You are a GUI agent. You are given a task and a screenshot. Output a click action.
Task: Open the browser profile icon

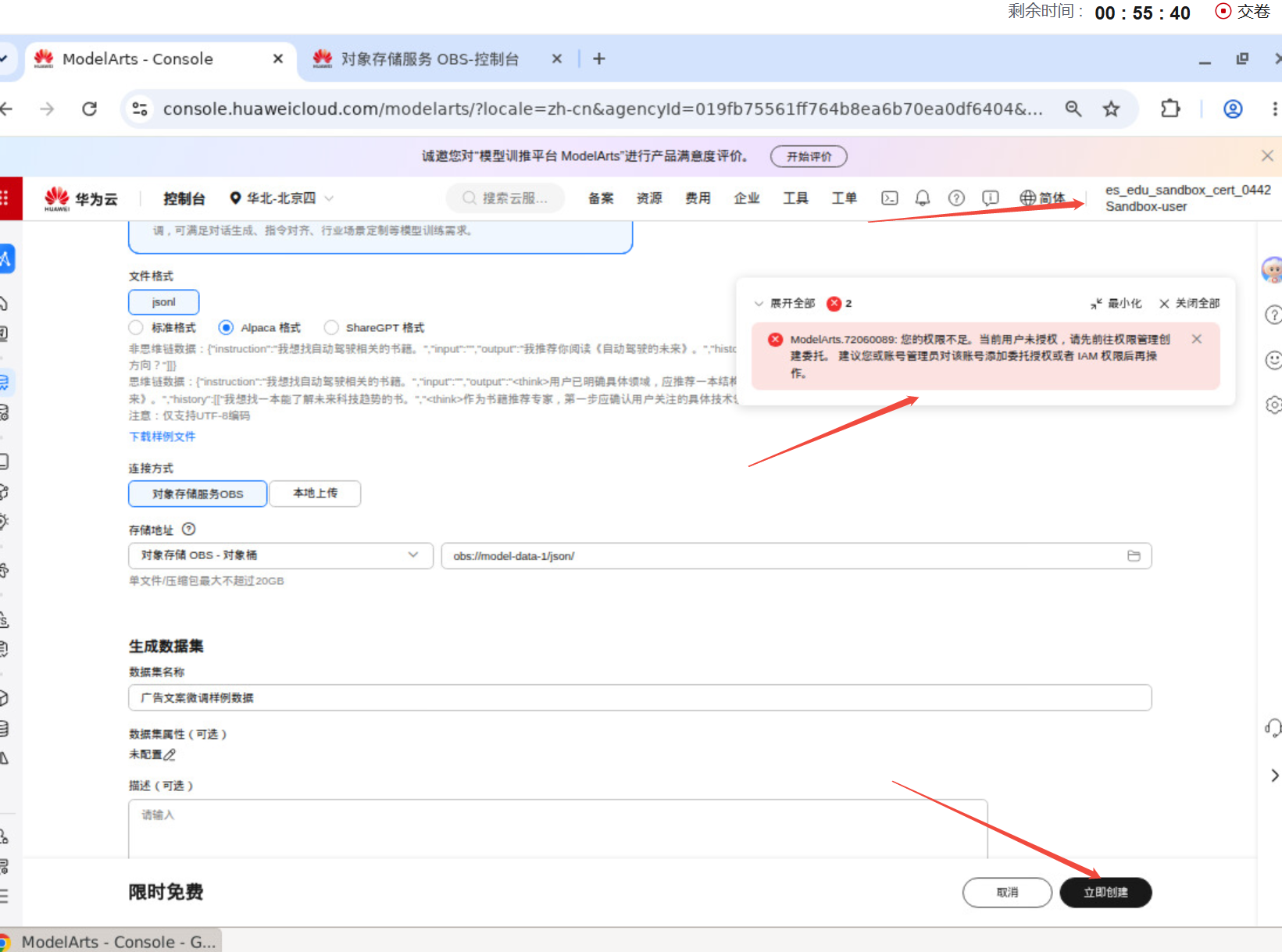1233,109
